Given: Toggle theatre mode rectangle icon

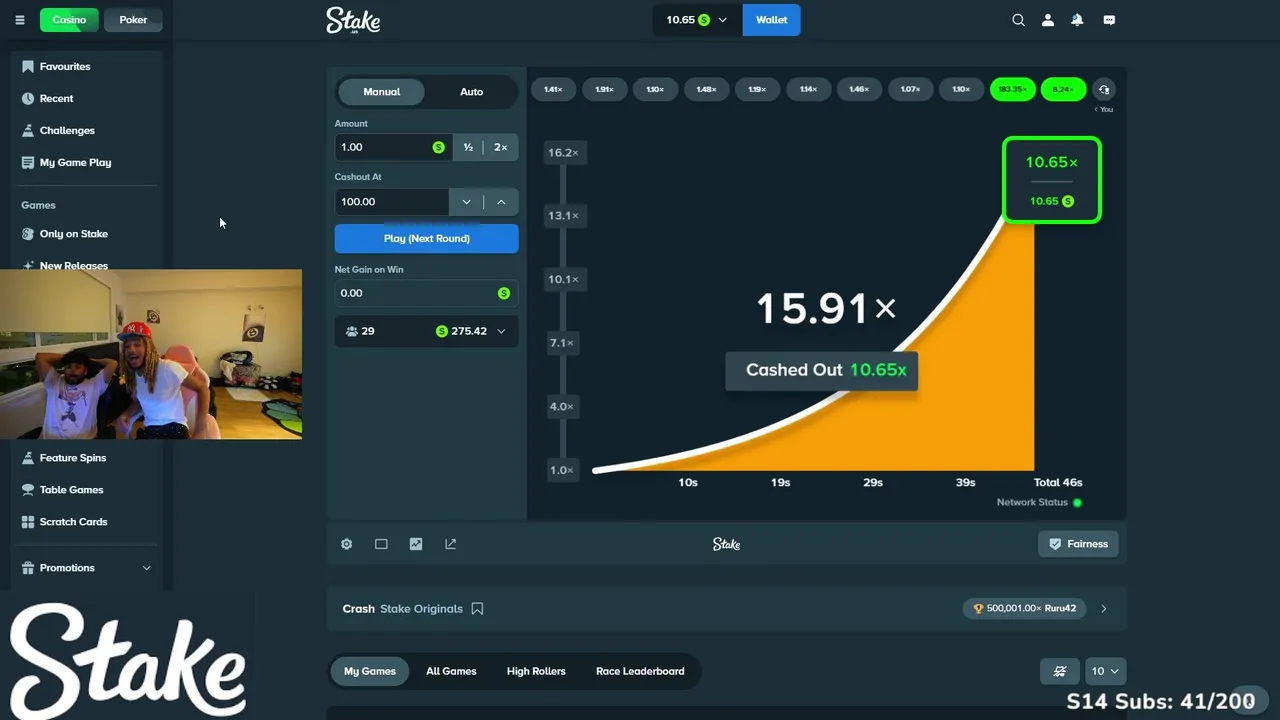Looking at the screenshot, I should (x=381, y=544).
